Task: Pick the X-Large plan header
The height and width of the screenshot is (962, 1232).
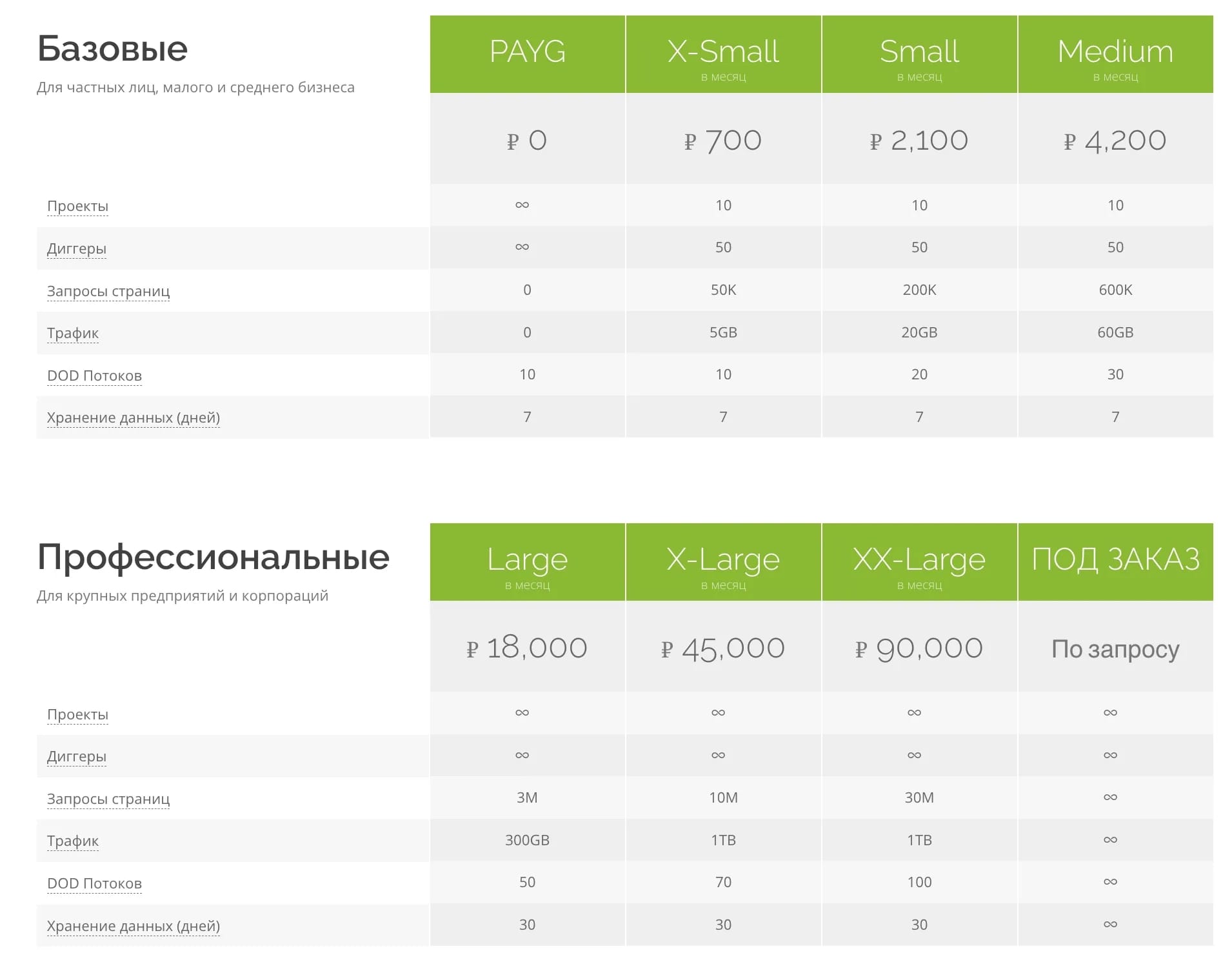Action: (723, 562)
